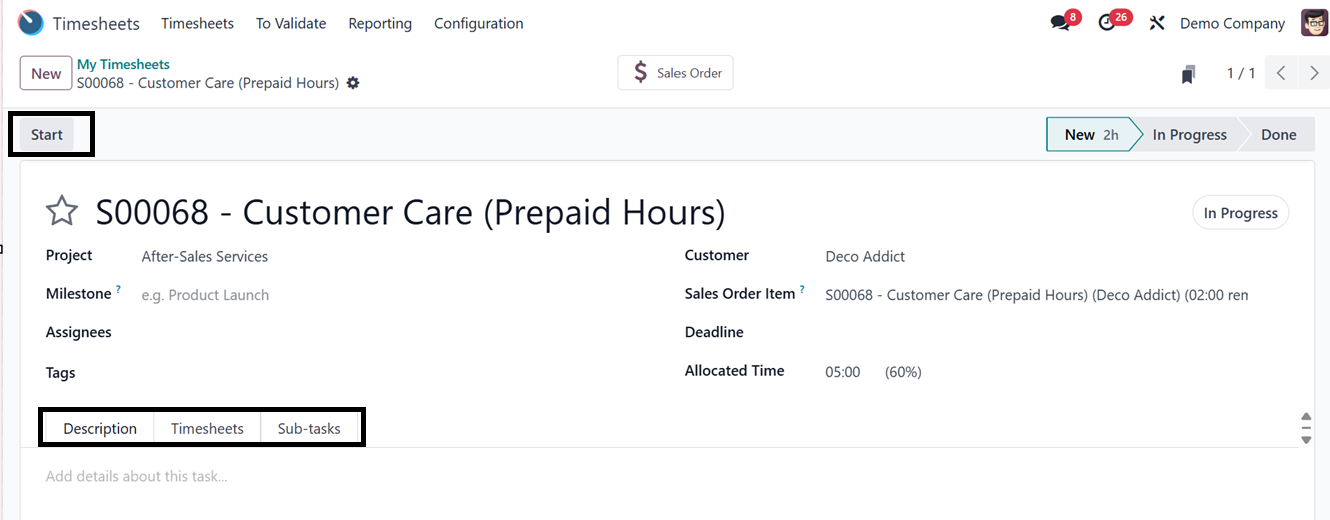Click the My Timesheets breadcrumb link

click(123, 64)
